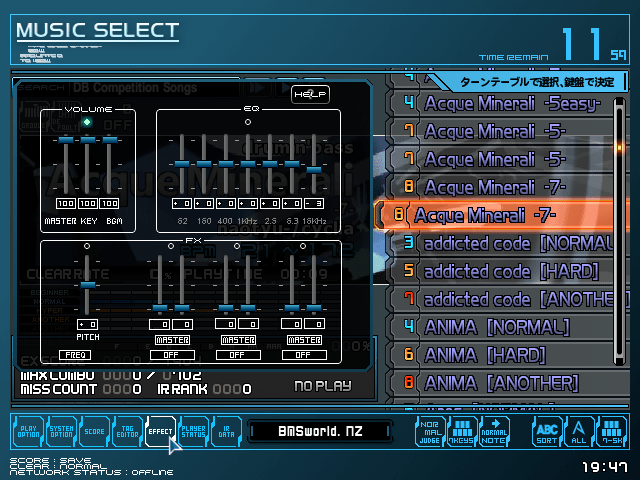Change first FX slot type from OFF
Image resolution: width=640 pixels, height=480 pixels.
[x=172, y=355]
